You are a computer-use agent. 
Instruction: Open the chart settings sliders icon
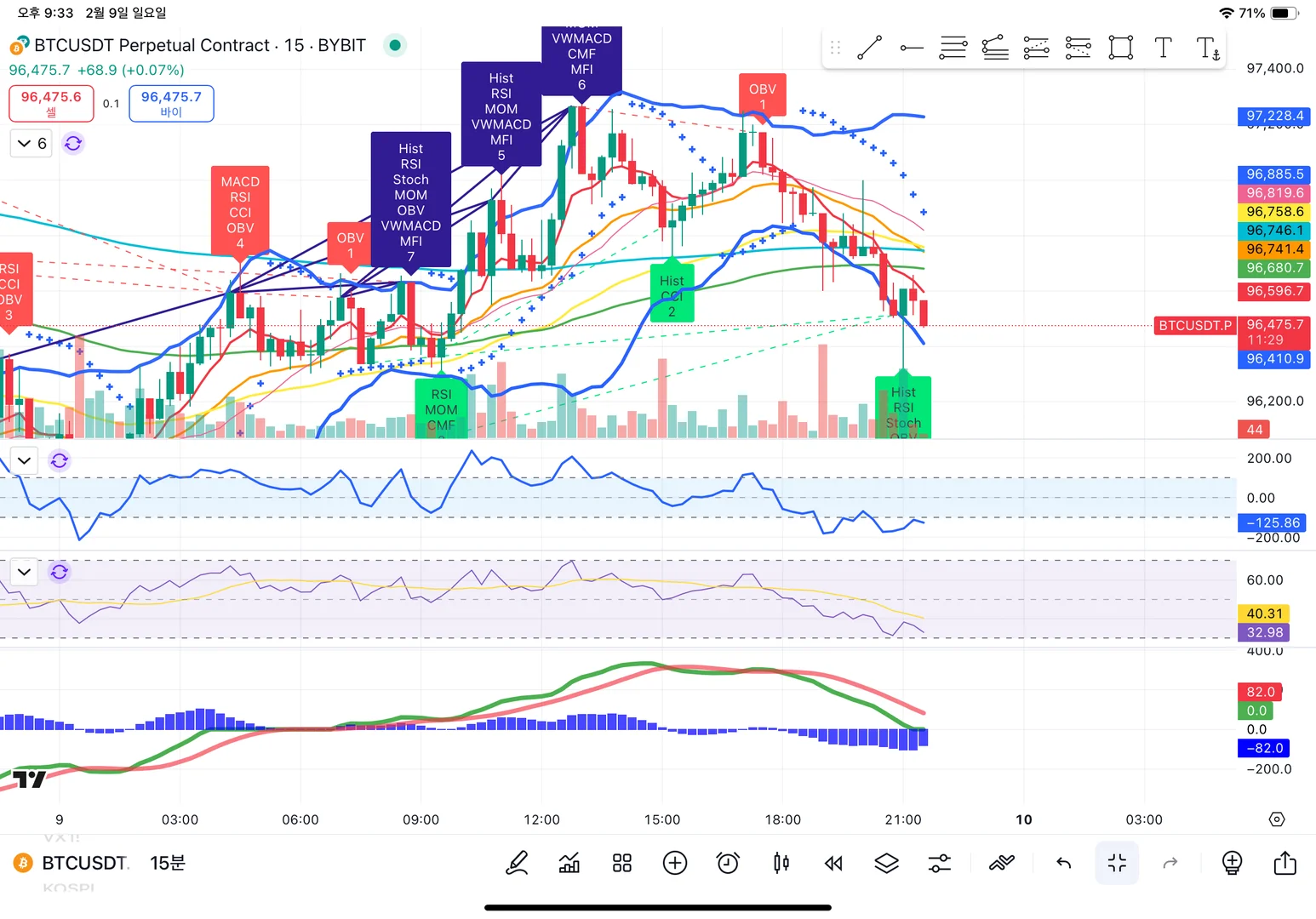(939, 864)
